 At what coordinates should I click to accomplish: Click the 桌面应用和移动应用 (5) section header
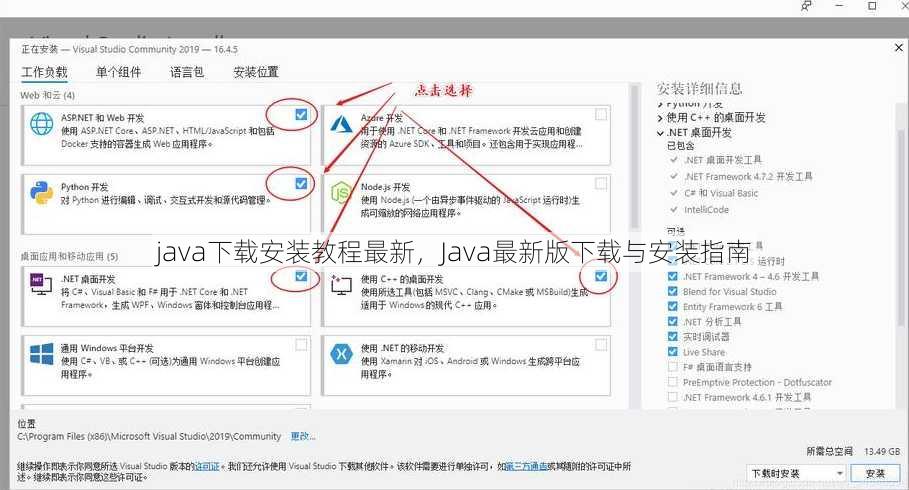(x=69, y=256)
